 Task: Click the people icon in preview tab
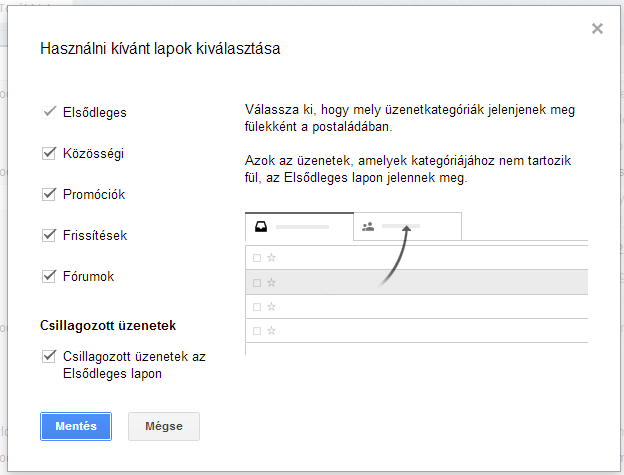click(368, 227)
